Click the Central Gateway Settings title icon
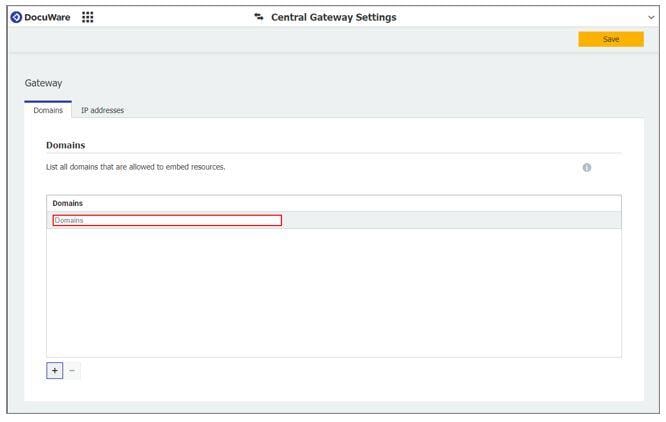Viewport: 666px width, 422px height. pos(259,17)
